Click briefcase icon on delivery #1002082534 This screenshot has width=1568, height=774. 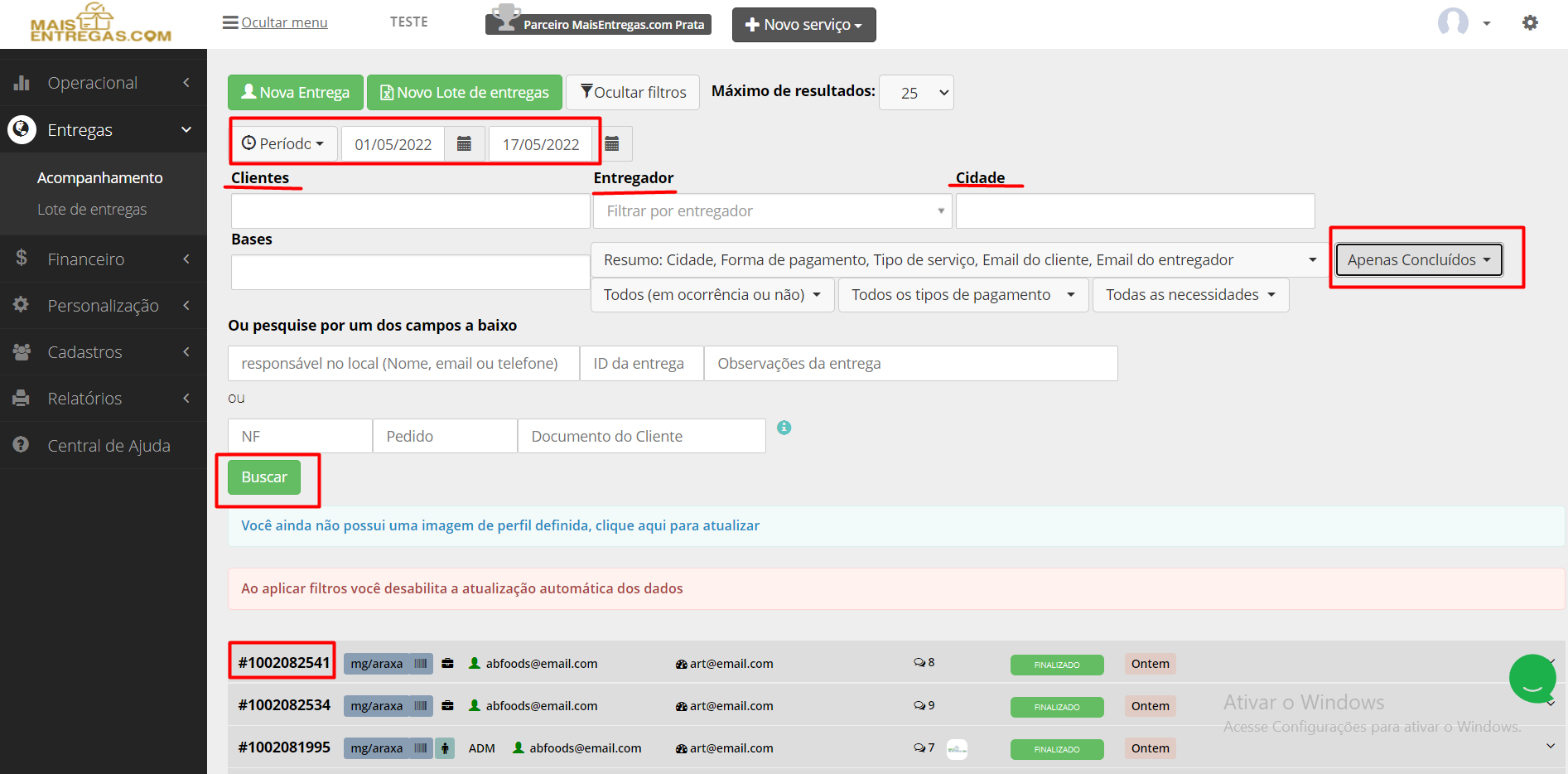point(447,706)
